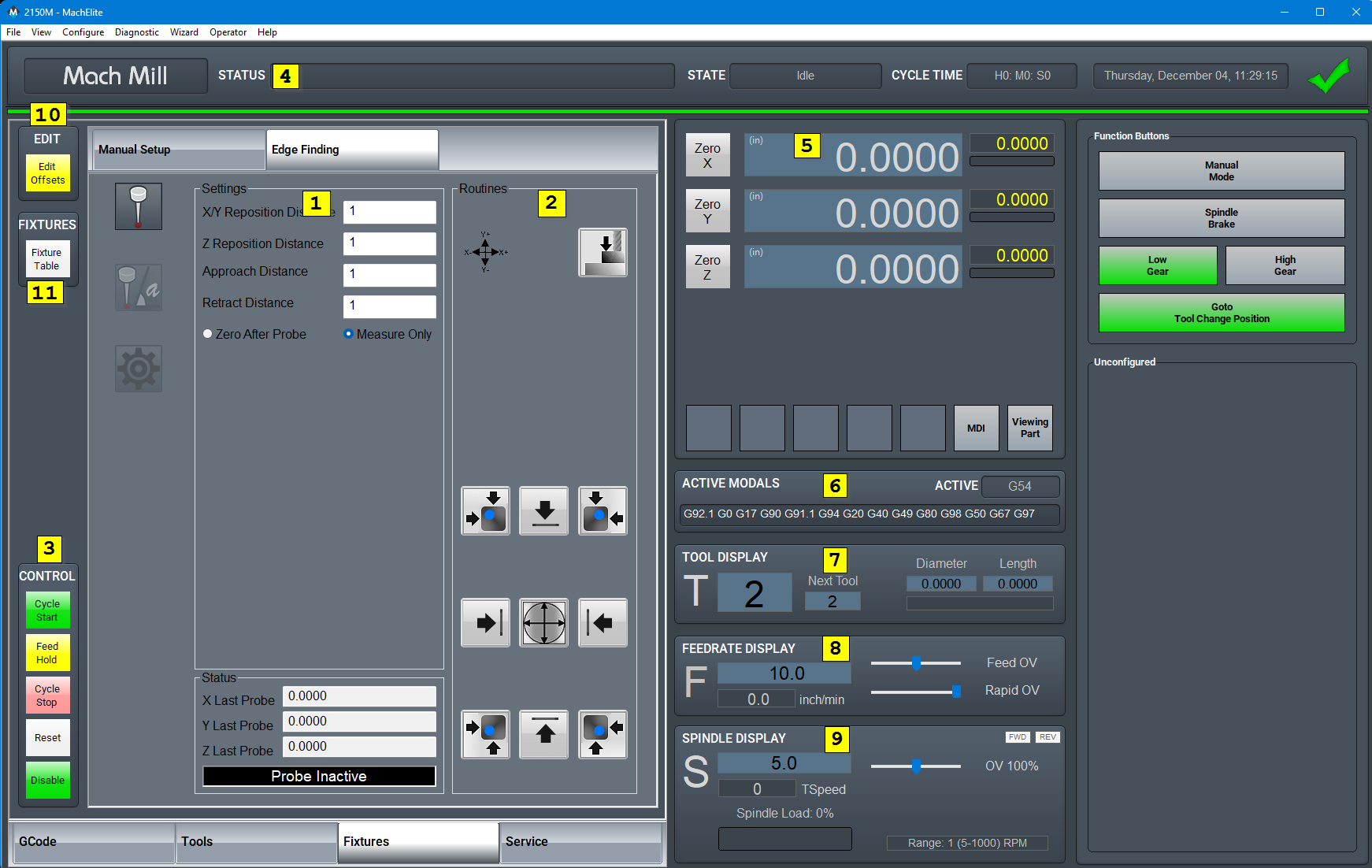
Task: Open the Configure menu
Action: (x=83, y=32)
